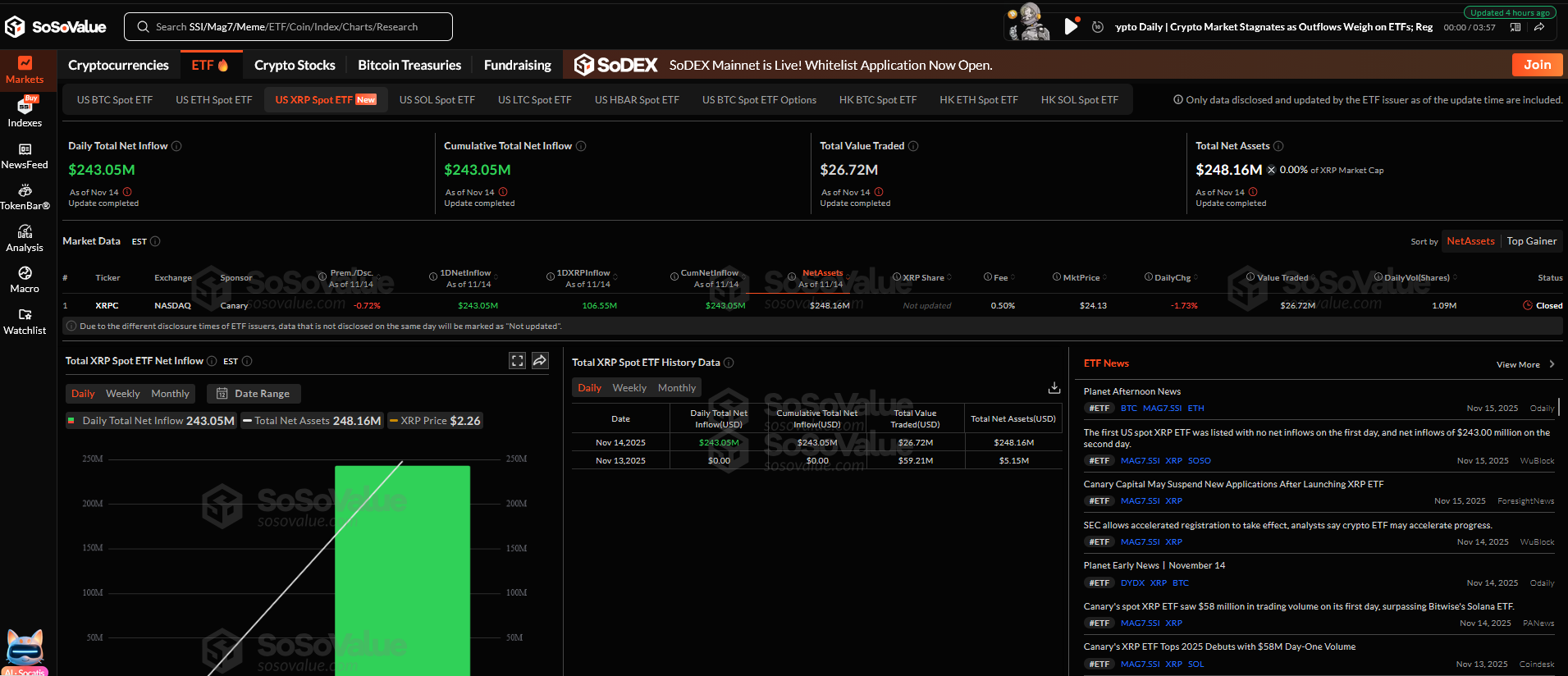Click the Total Net Assets date warning icon
The height and width of the screenshot is (676, 1568).
[1253, 192]
